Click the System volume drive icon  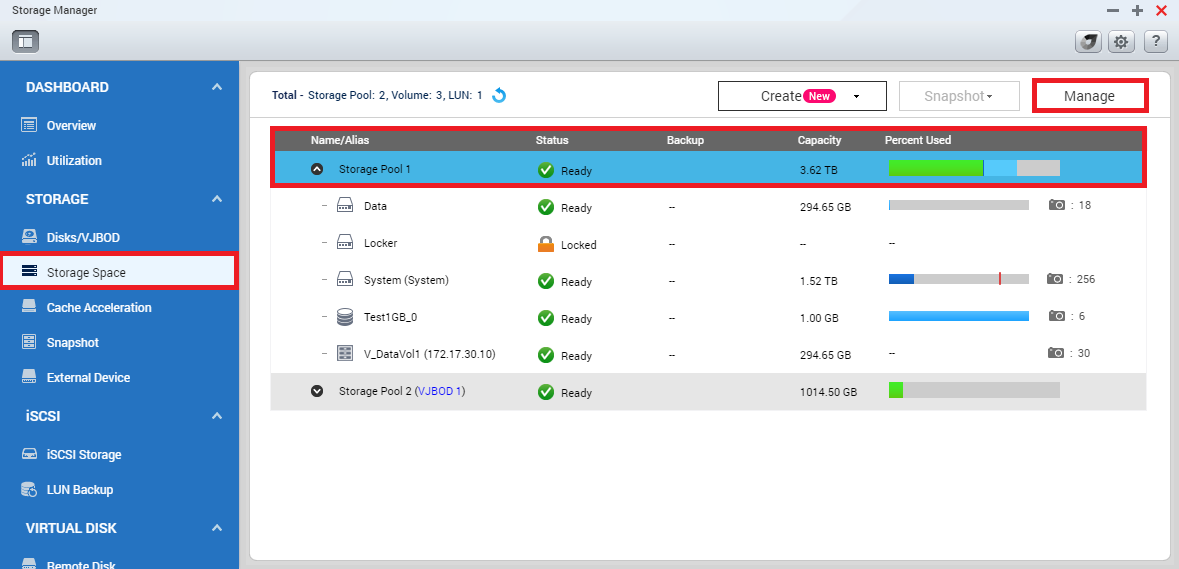pos(344,280)
